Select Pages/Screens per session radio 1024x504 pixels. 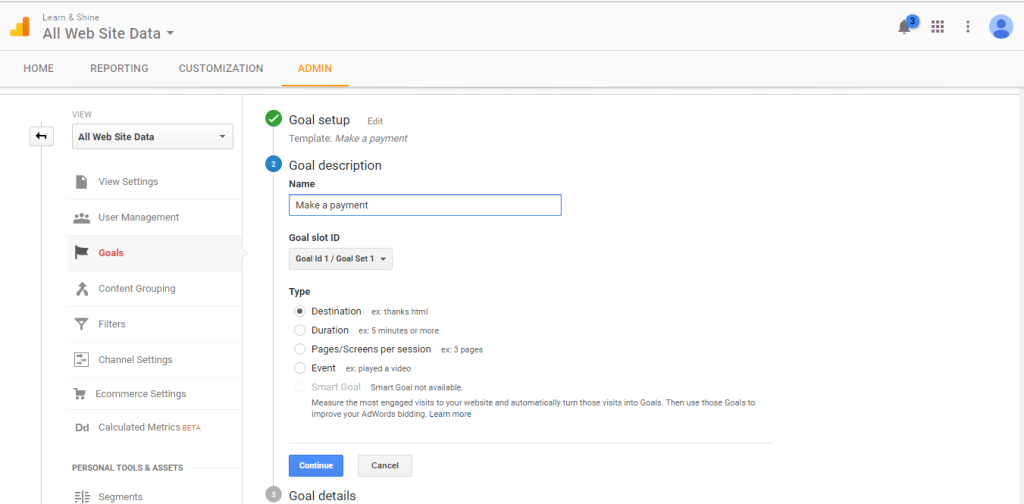[x=300, y=349]
